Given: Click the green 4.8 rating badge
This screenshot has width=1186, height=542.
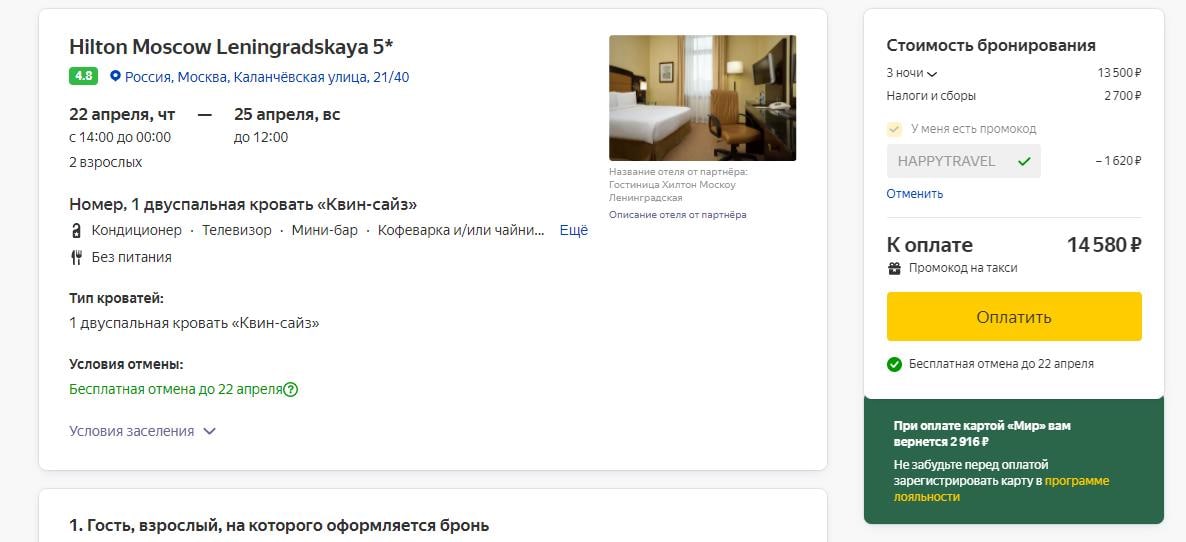Looking at the screenshot, I should click(82, 76).
